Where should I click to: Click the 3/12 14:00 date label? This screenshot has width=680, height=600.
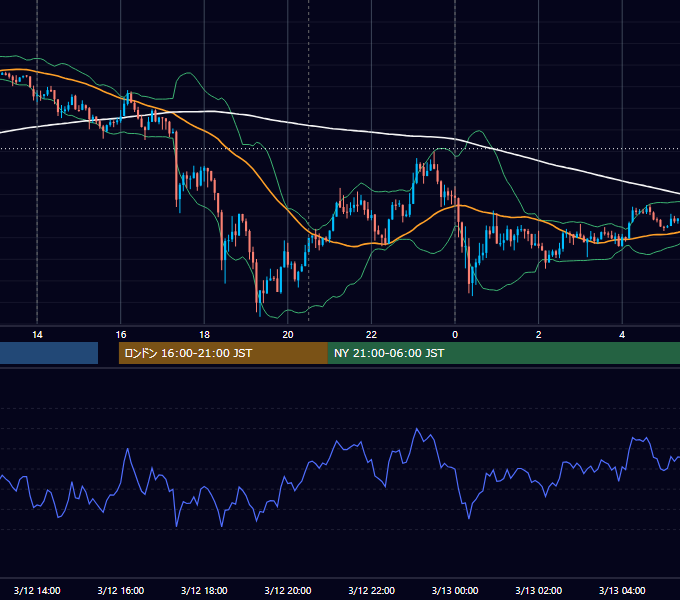click(x=37, y=590)
